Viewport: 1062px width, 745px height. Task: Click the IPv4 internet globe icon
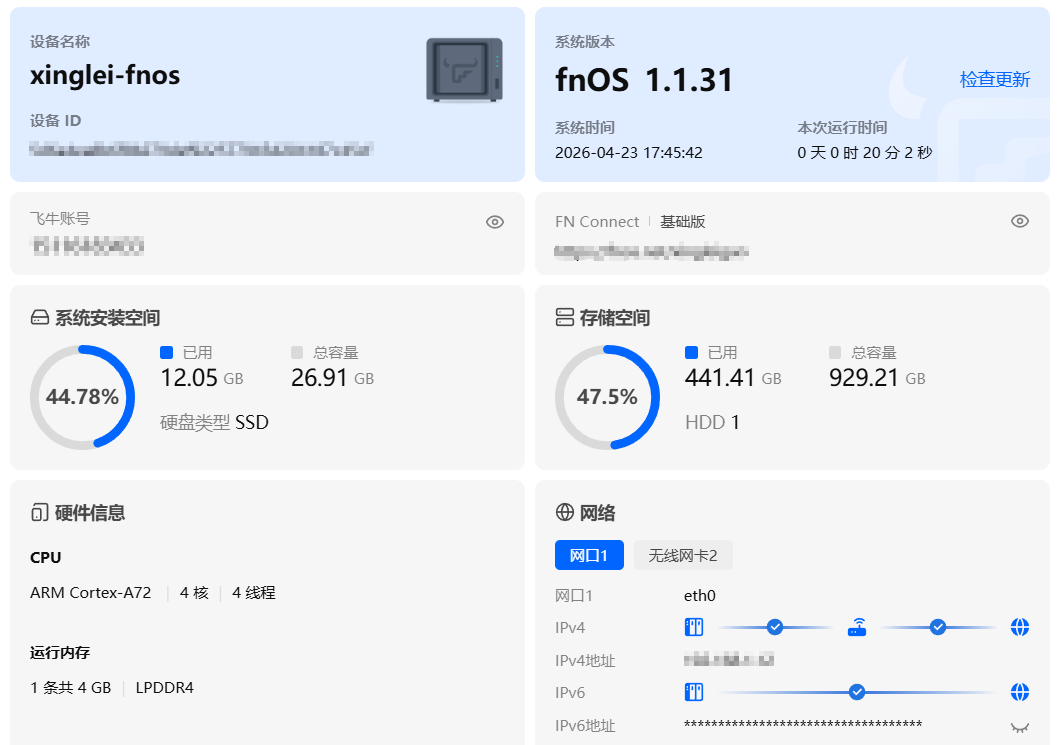[1019, 627]
